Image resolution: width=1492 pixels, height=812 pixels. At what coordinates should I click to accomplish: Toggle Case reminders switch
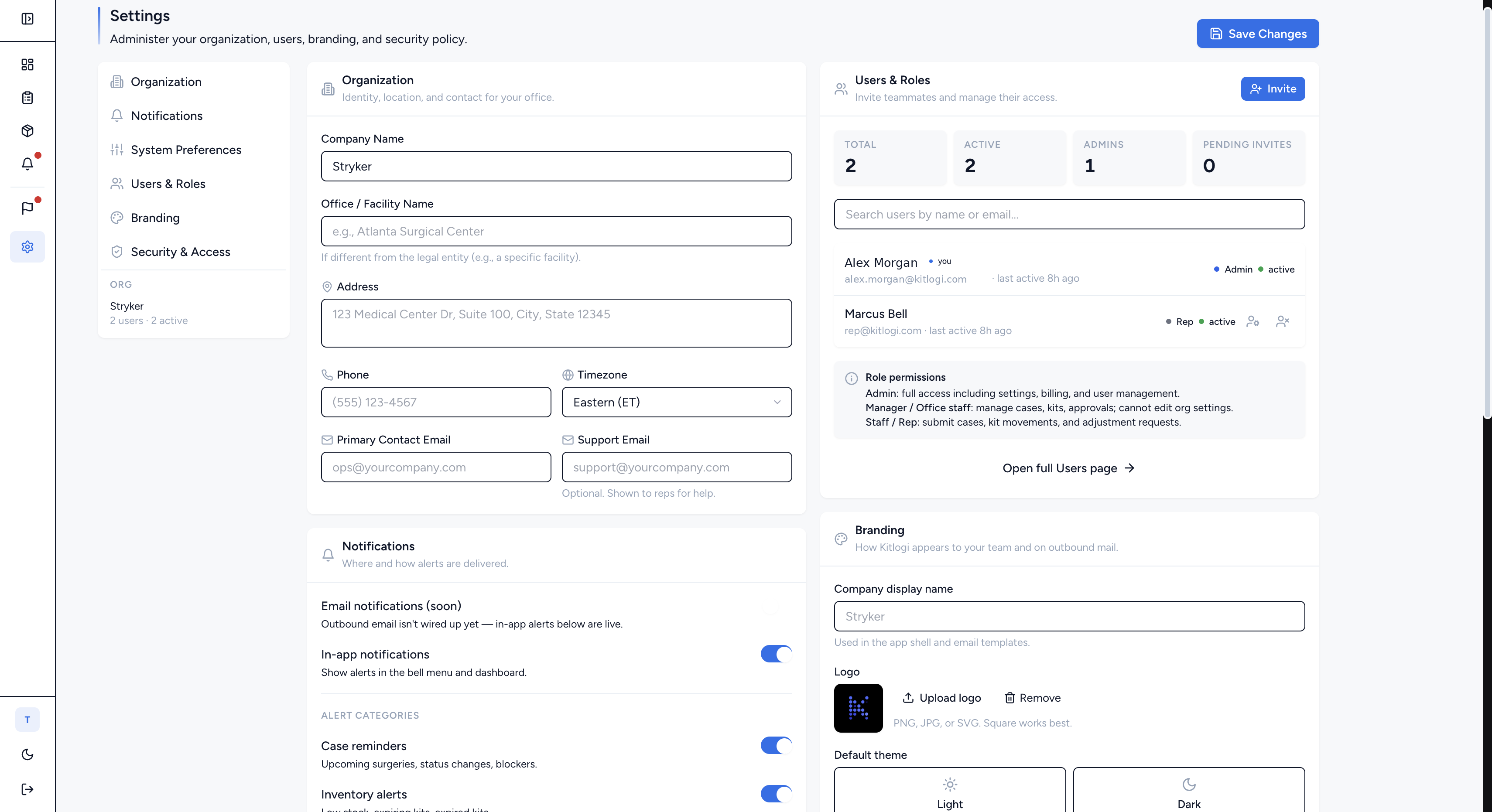click(776, 745)
